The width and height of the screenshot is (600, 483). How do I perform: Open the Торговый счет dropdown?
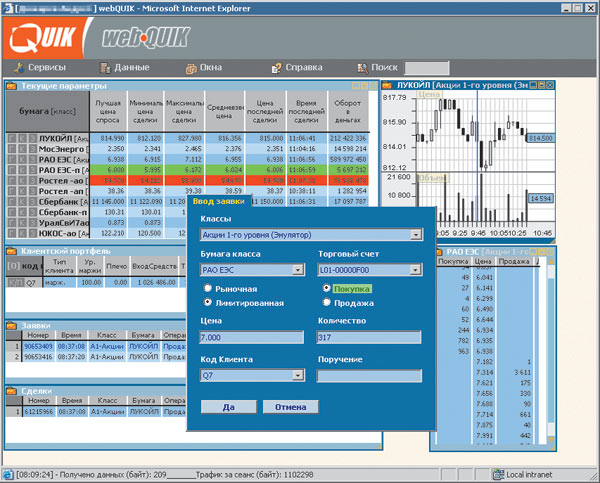click(415, 270)
